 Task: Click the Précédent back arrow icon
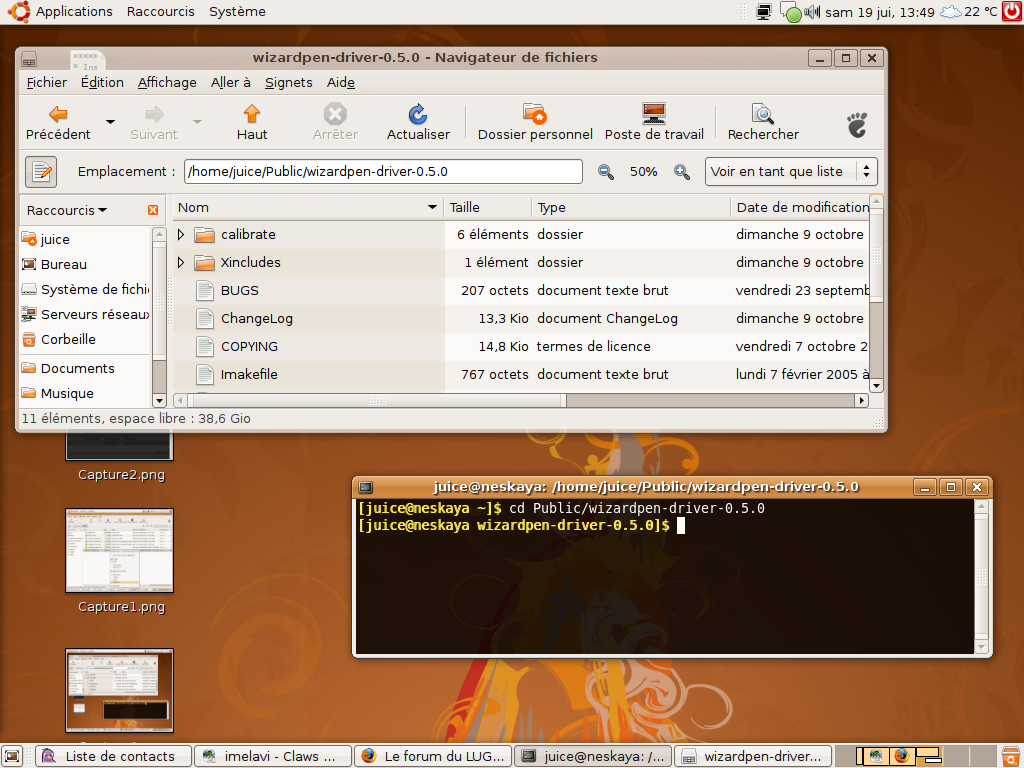[58, 114]
